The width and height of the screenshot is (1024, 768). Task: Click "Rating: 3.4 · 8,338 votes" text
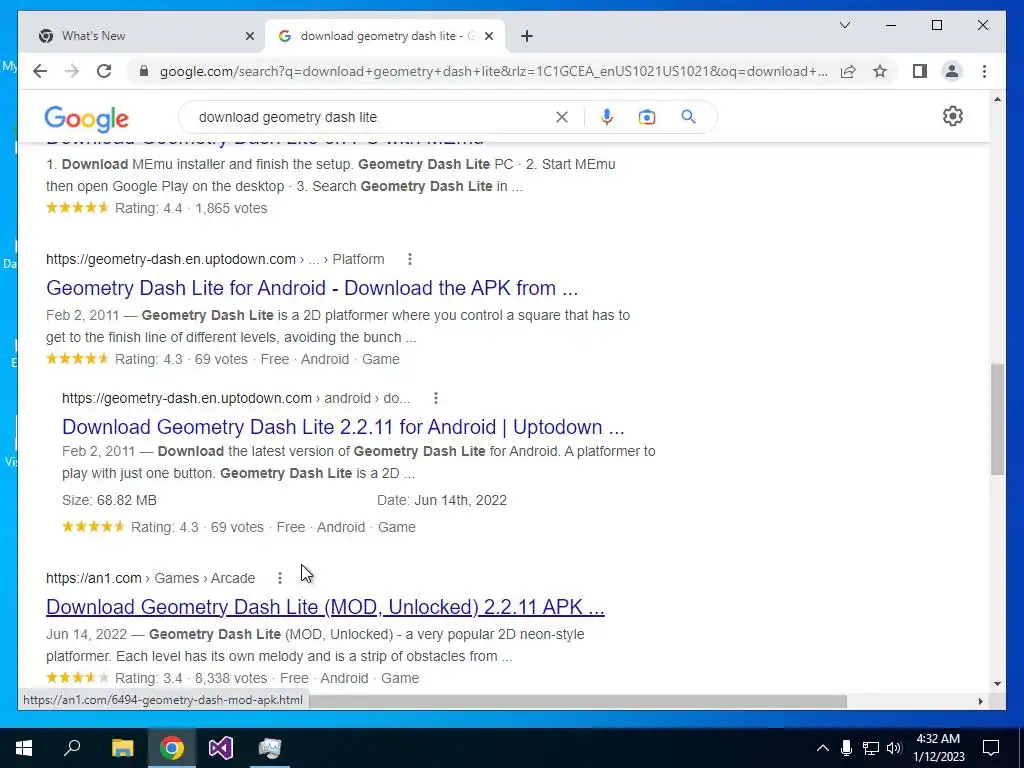(x=191, y=678)
